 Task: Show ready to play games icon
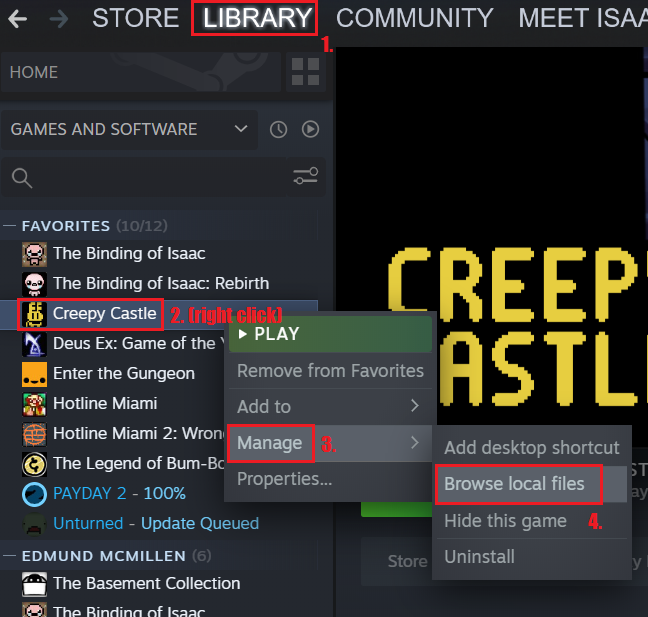point(310,129)
